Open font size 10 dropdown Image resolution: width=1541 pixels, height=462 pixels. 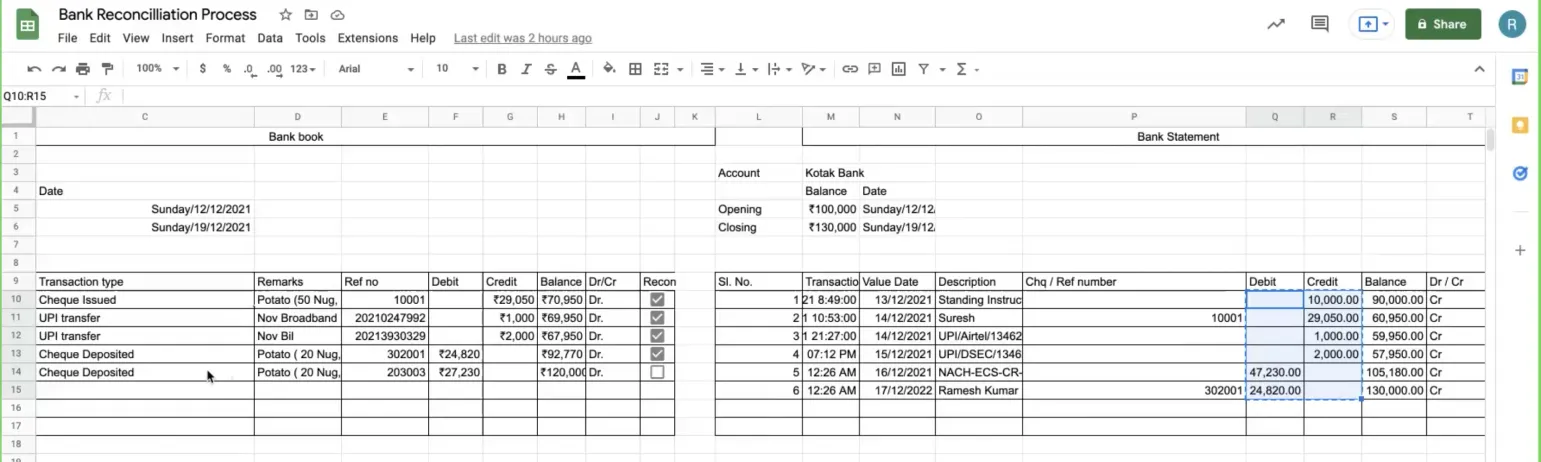coord(456,69)
